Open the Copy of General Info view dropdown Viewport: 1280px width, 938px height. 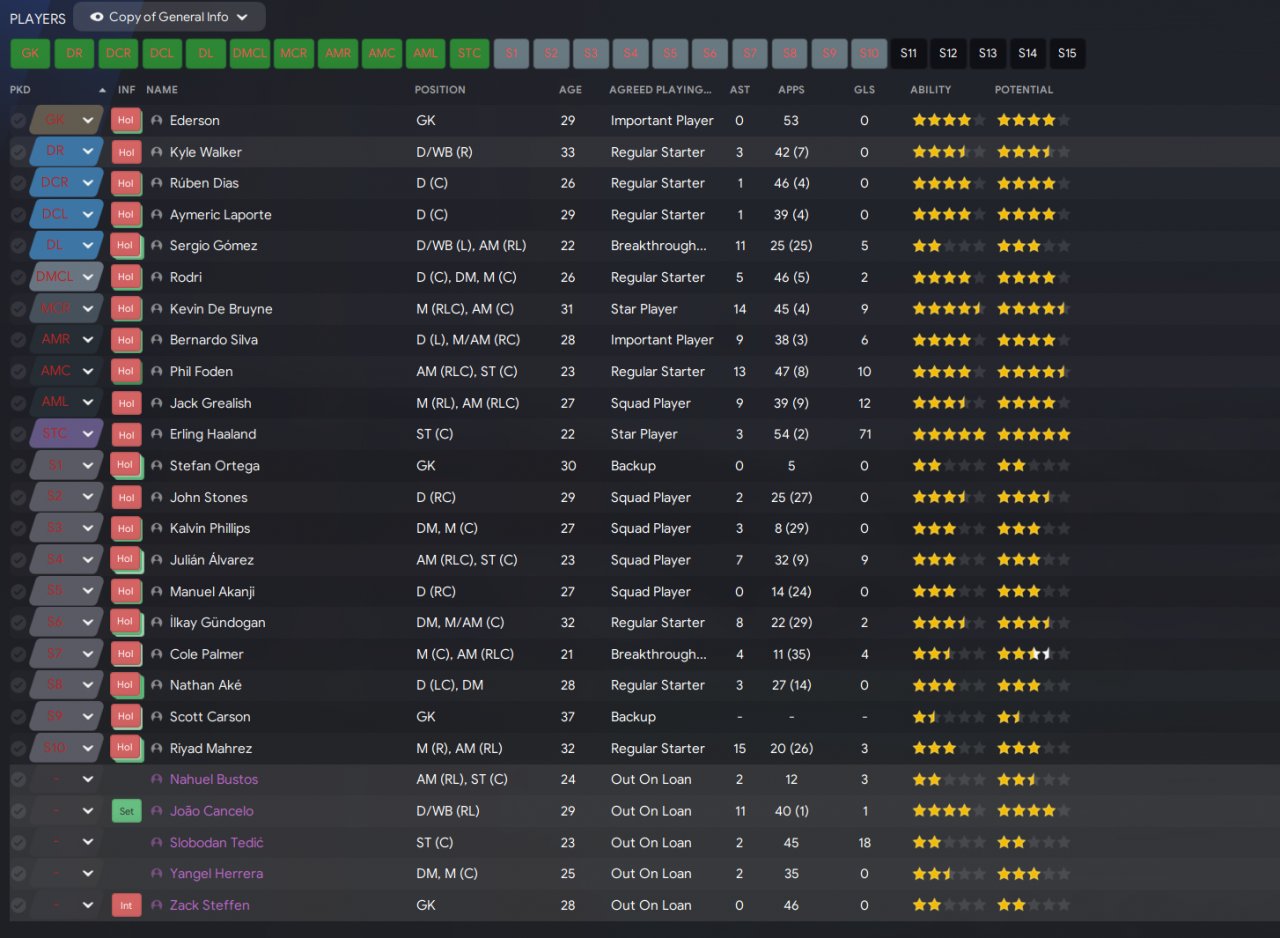pyautogui.click(x=169, y=17)
